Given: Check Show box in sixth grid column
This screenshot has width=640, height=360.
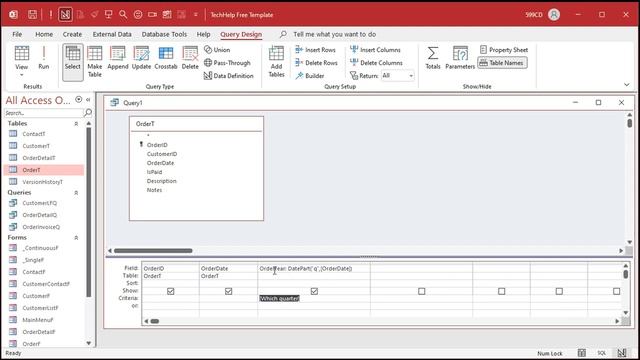Looking at the screenshot, I should (x=559, y=291).
